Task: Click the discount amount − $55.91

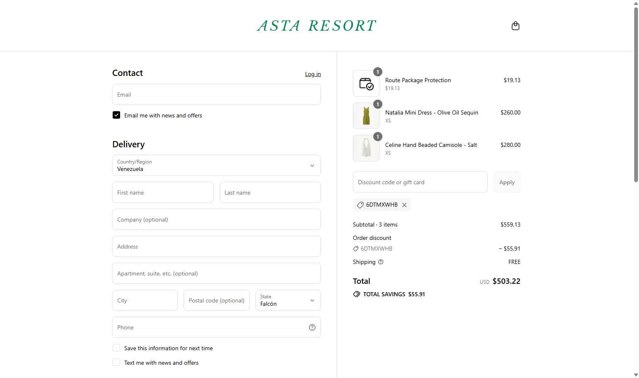Action: coord(509,248)
